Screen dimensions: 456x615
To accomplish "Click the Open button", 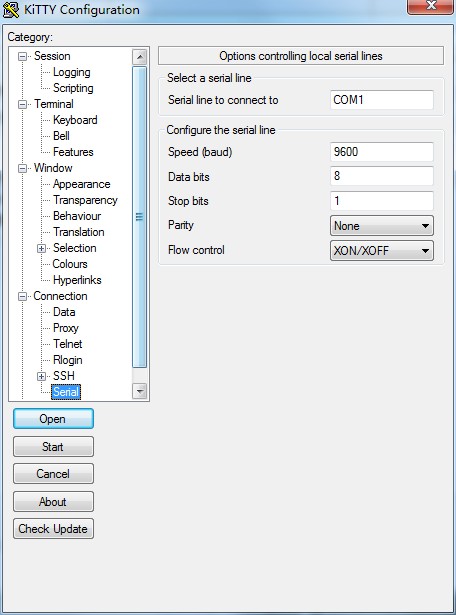I will coord(53,419).
